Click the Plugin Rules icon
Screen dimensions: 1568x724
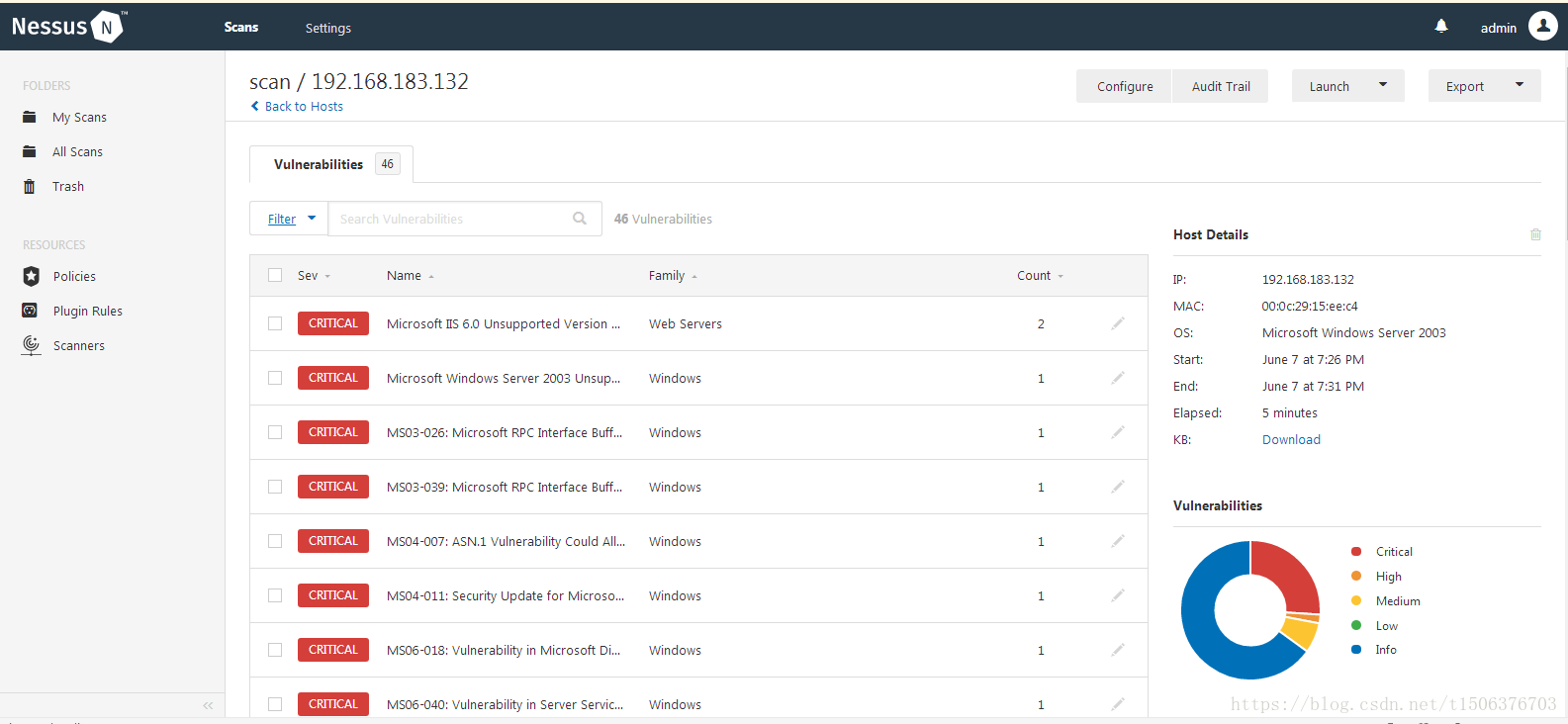coord(31,311)
